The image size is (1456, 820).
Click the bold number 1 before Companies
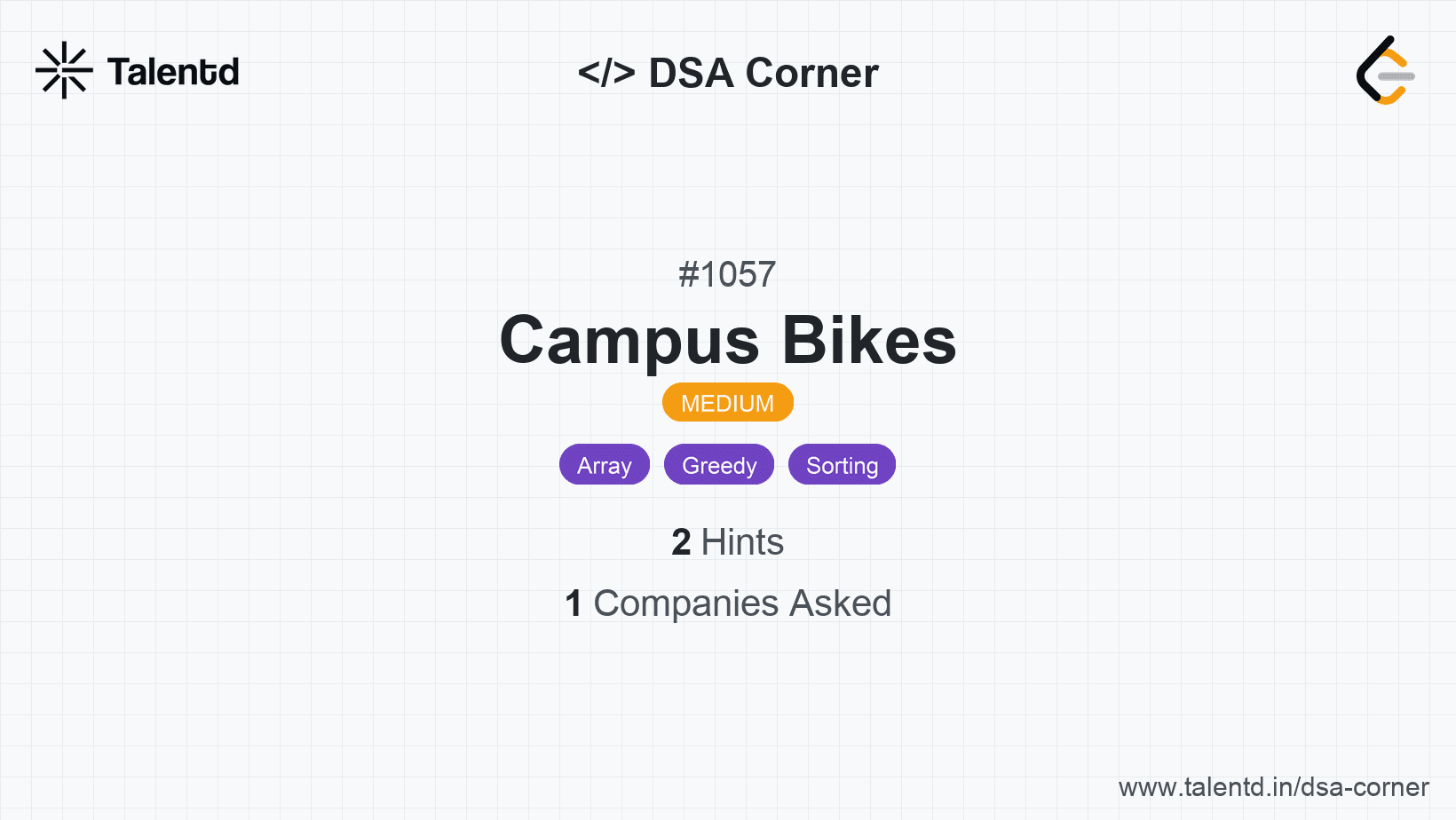(574, 603)
